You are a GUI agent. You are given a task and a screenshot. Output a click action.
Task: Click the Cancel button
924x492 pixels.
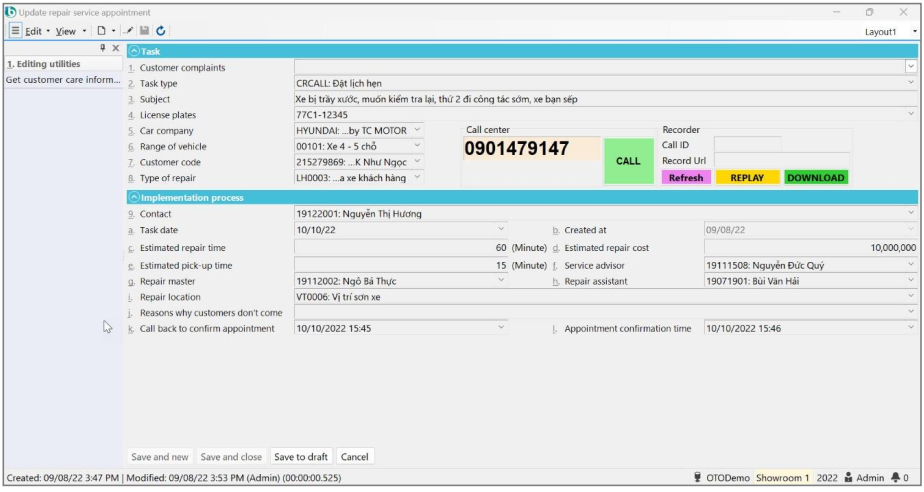pos(355,457)
